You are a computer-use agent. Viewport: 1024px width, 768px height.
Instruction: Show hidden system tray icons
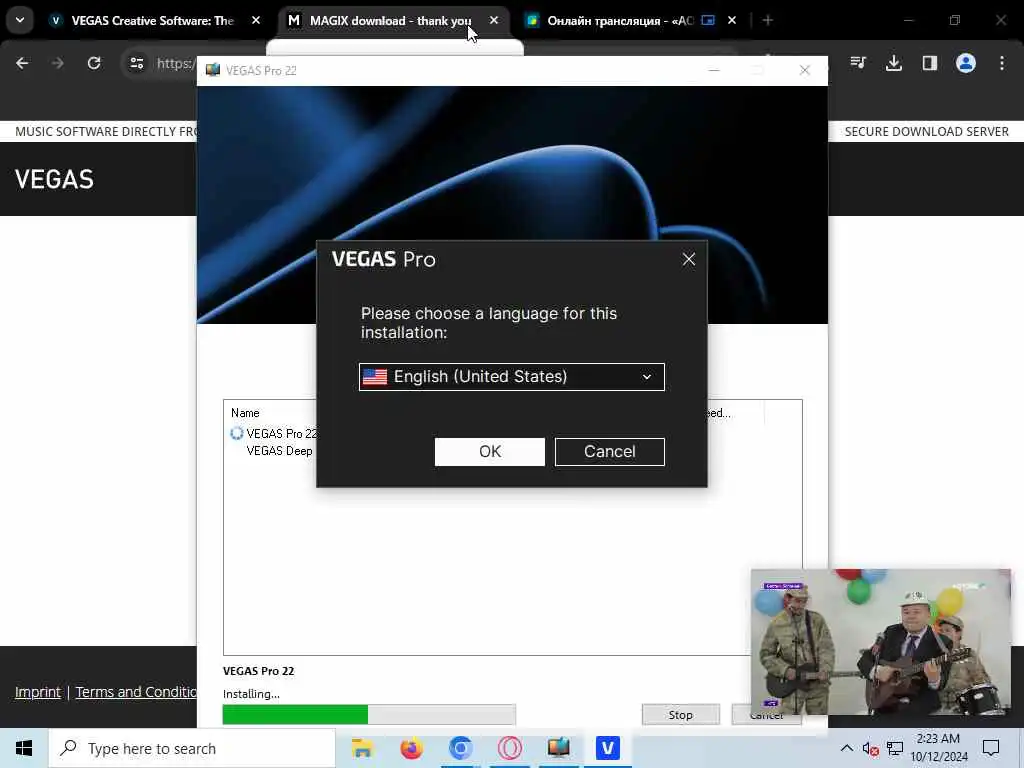(846, 748)
